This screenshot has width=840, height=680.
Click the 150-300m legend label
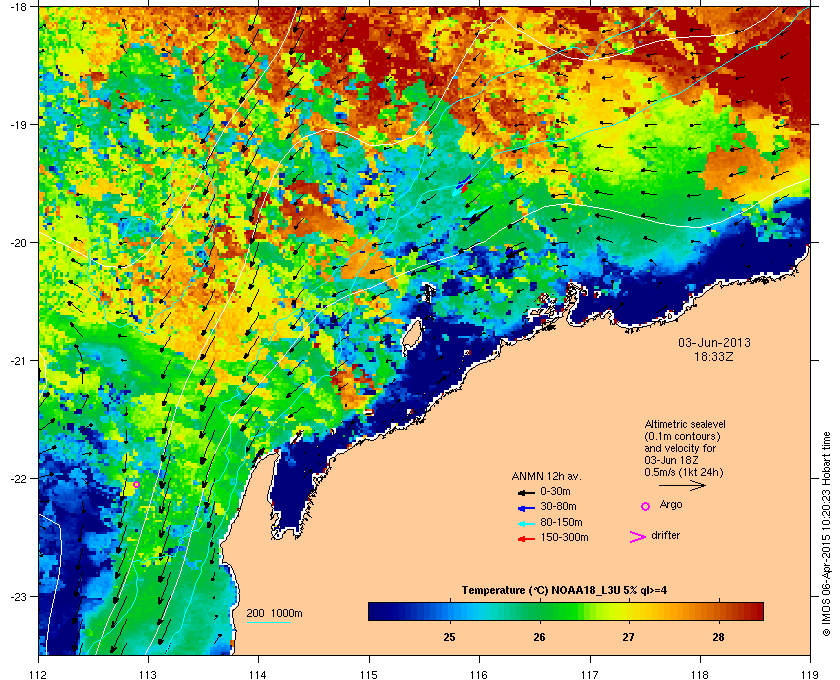coord(564,537)
